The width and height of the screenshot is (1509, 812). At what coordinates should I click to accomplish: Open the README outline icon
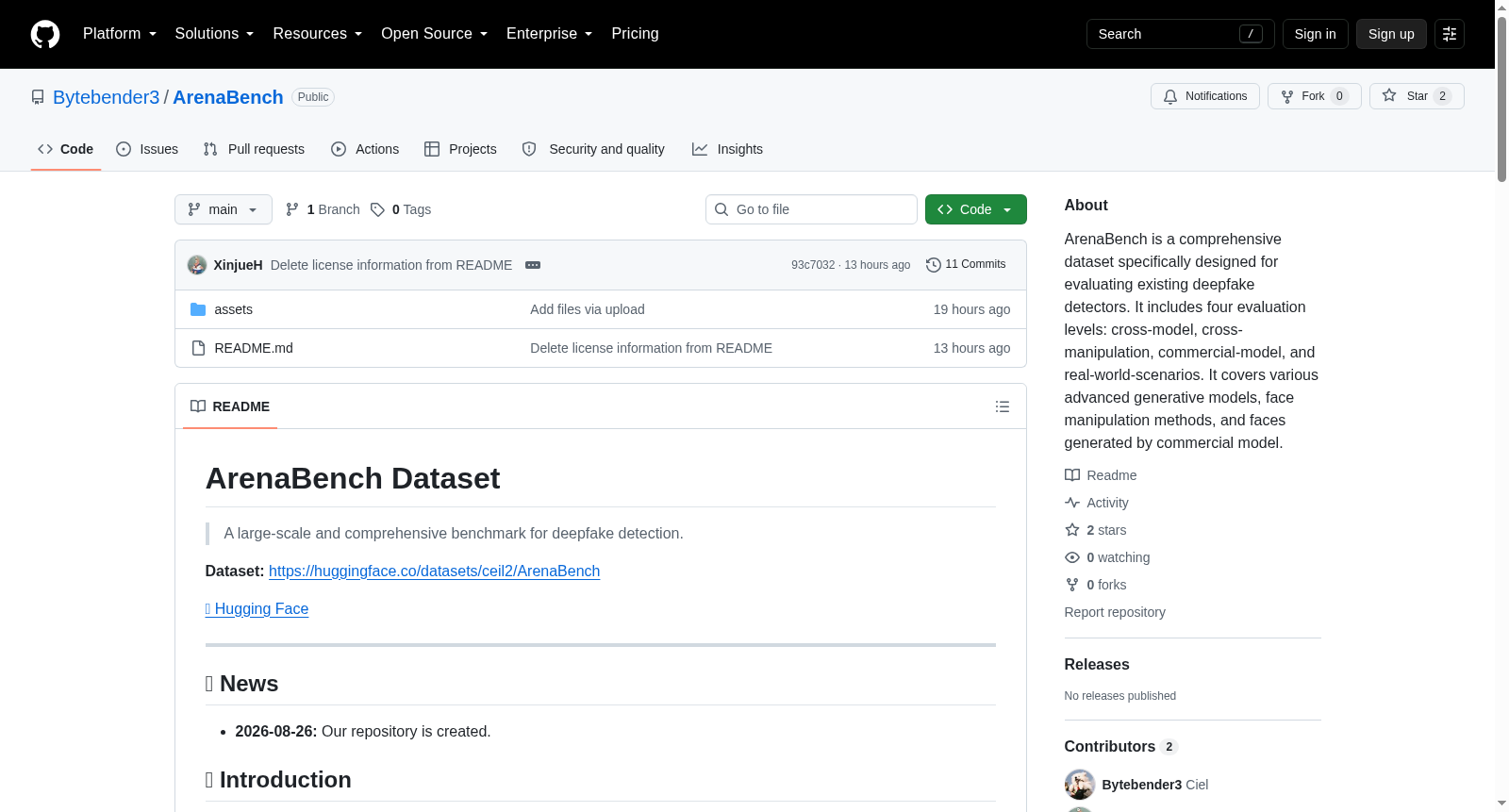[x=1003, y=406]
